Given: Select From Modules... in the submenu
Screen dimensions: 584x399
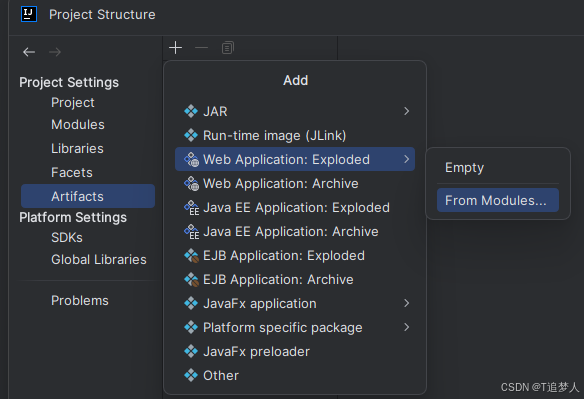Looking at the screenshot, I should coord(498,200).
